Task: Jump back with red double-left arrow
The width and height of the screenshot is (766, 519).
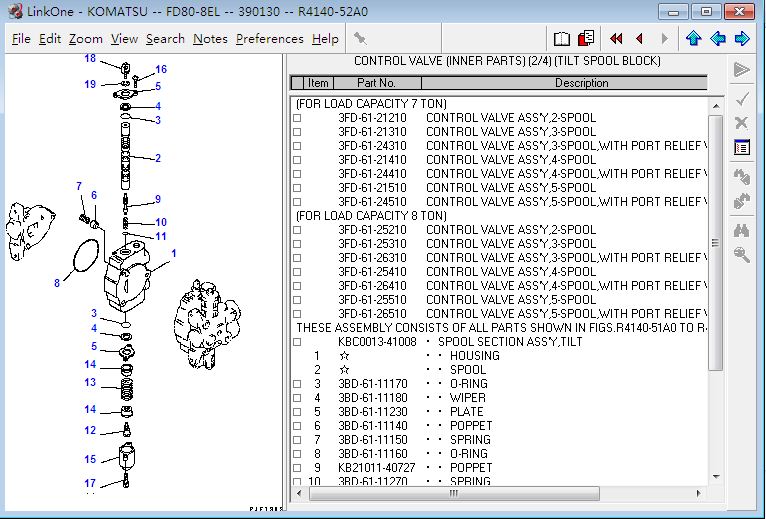Action: 616,39
